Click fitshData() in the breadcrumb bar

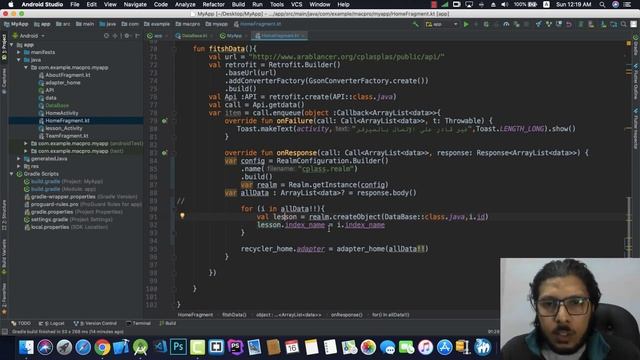234,315
